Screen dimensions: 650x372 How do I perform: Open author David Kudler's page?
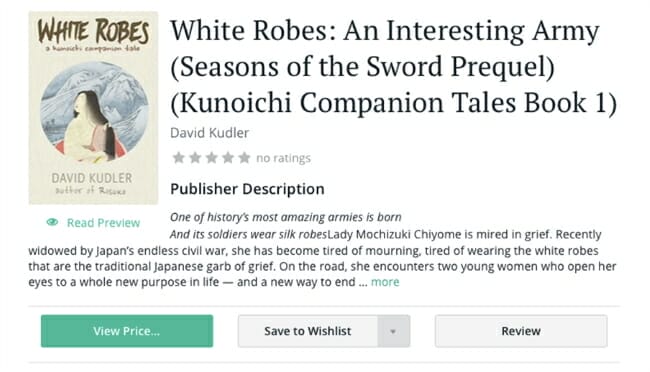pos(209,133)
